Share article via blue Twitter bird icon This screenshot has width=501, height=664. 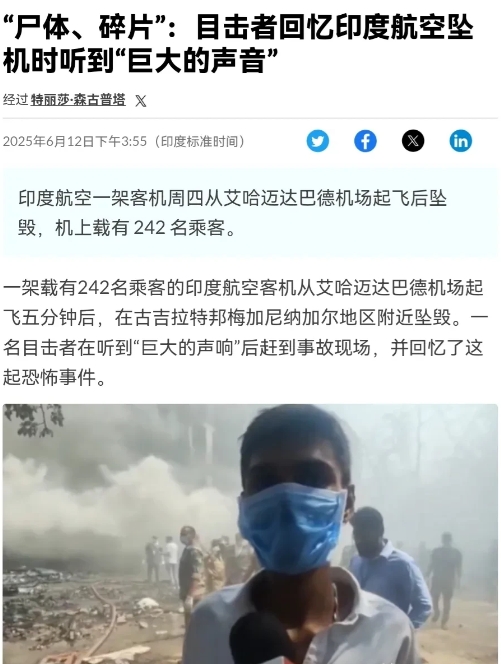tap(318, 141)
